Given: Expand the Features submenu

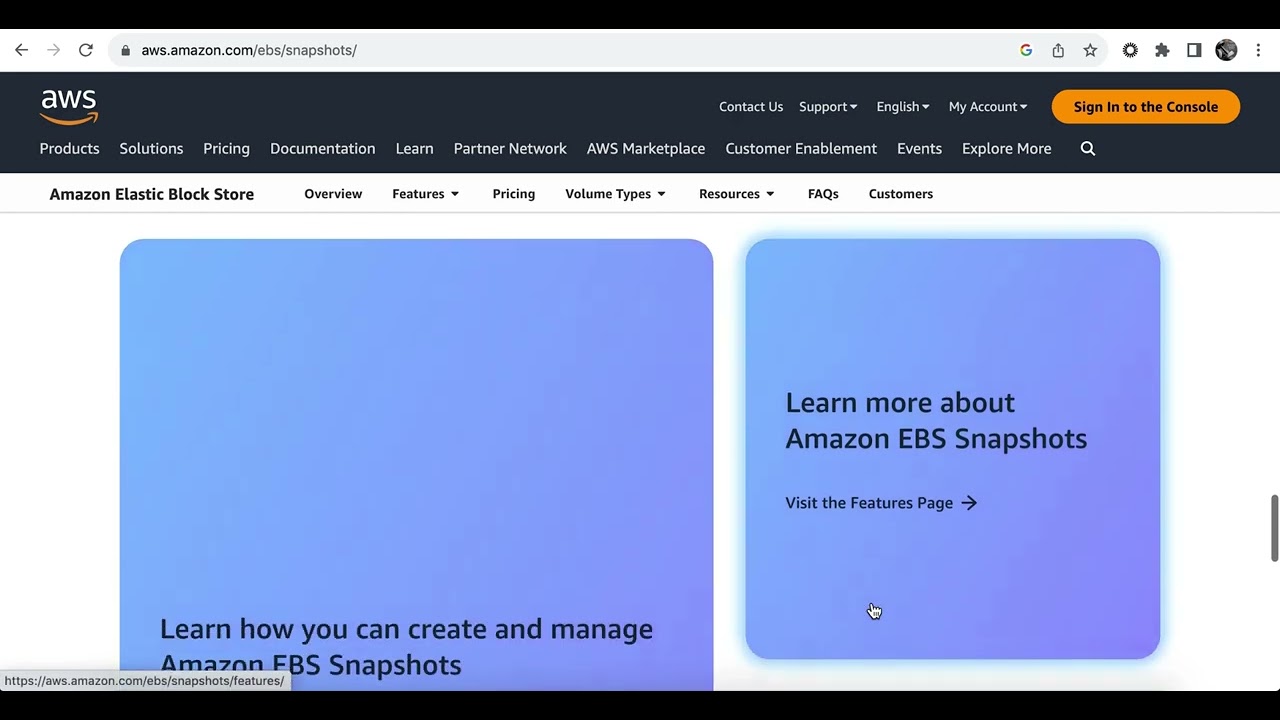Looking at the screenshot, I should click(x=426, y=194).
